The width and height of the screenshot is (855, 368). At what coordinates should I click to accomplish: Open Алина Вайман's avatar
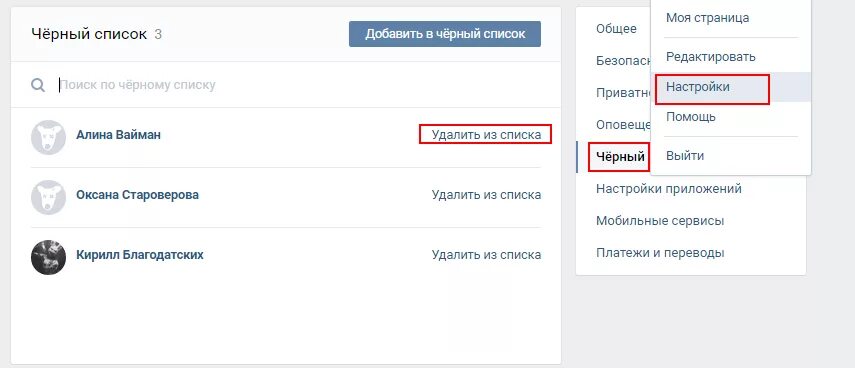pos(49,137)
